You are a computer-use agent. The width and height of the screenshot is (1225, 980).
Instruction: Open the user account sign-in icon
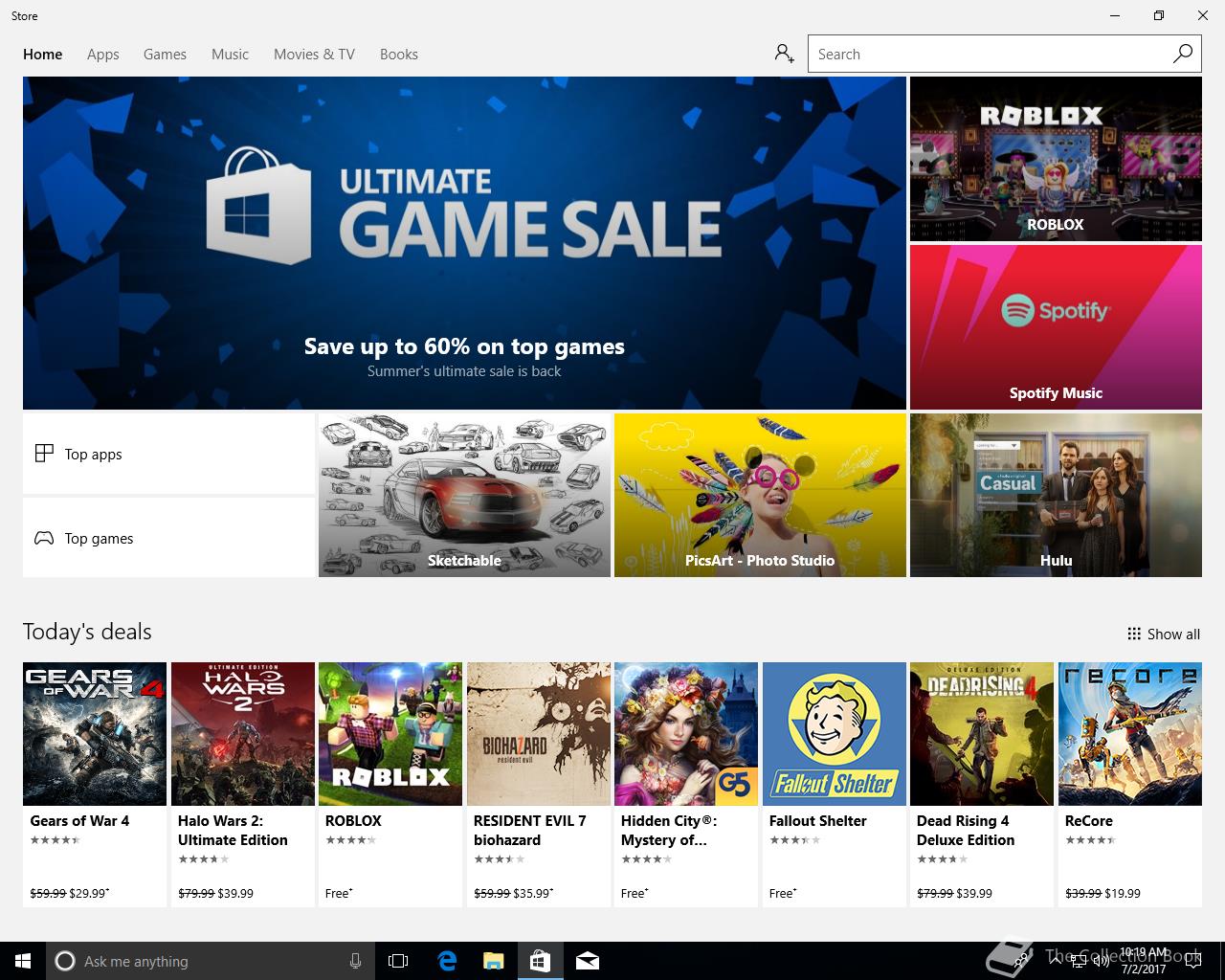(785, 54)
